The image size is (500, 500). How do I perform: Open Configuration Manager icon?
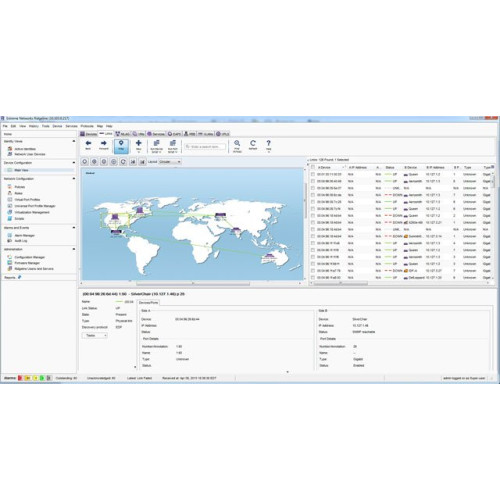10,257
